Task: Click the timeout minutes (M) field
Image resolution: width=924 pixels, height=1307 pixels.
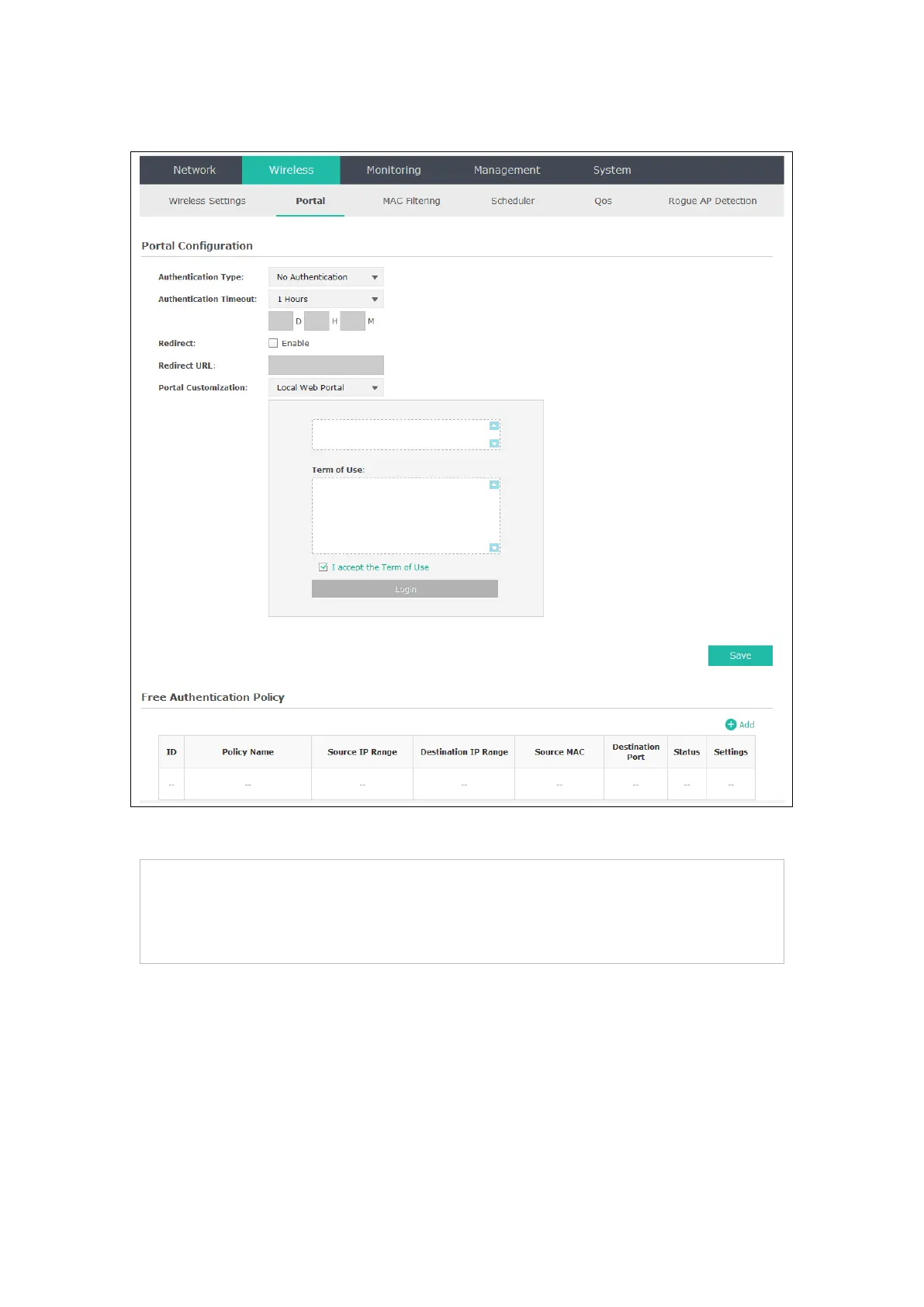Action: pyautogui.click(x=352, y=321)
